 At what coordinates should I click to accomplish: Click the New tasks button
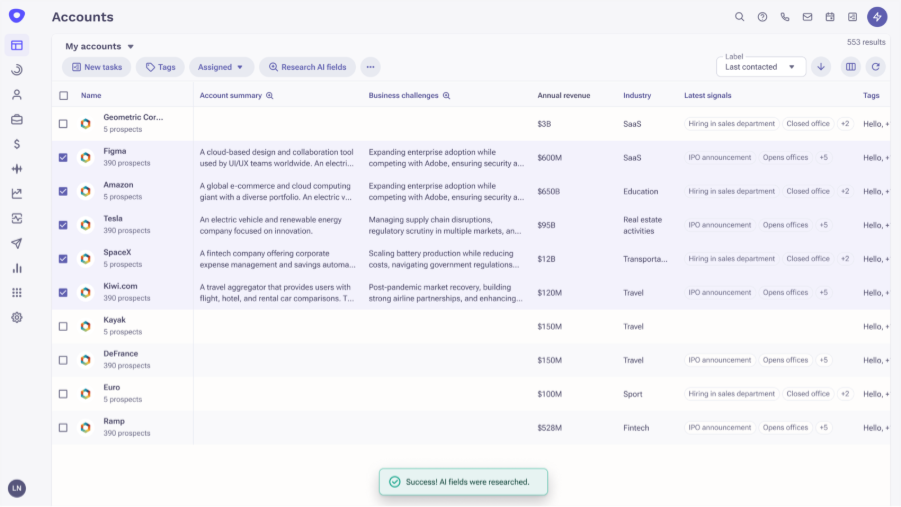[97, 67]
